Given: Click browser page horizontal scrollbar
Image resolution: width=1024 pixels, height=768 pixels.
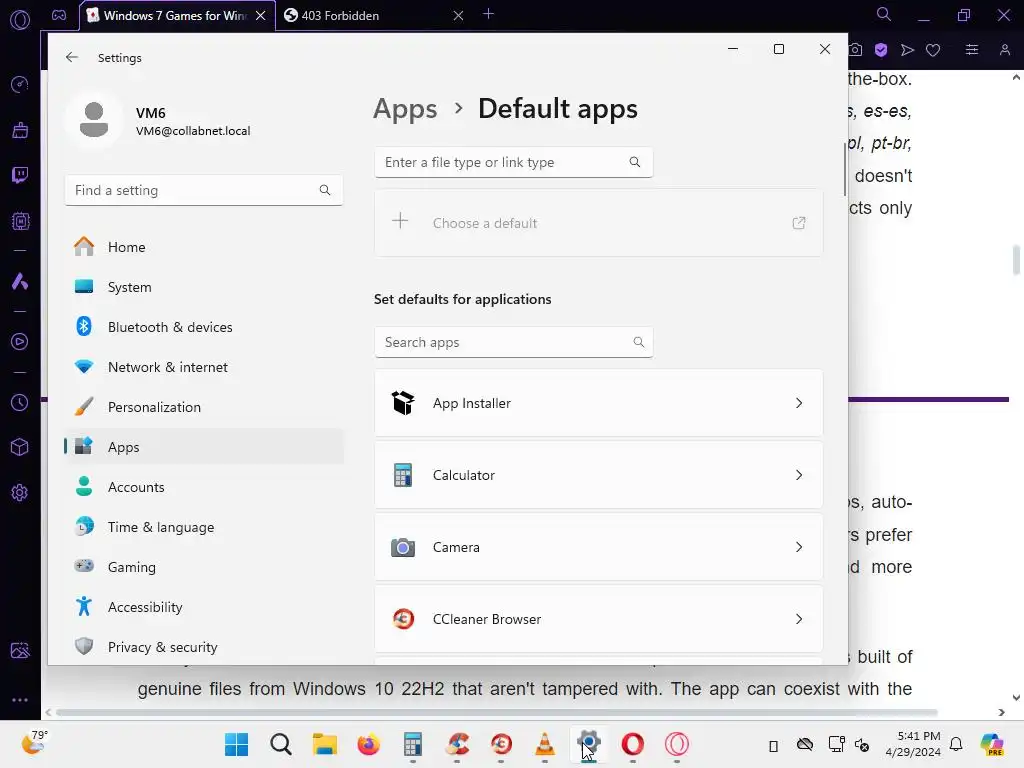Looking at the screenshot, I should pyautogui.click(x=496, y=712).
